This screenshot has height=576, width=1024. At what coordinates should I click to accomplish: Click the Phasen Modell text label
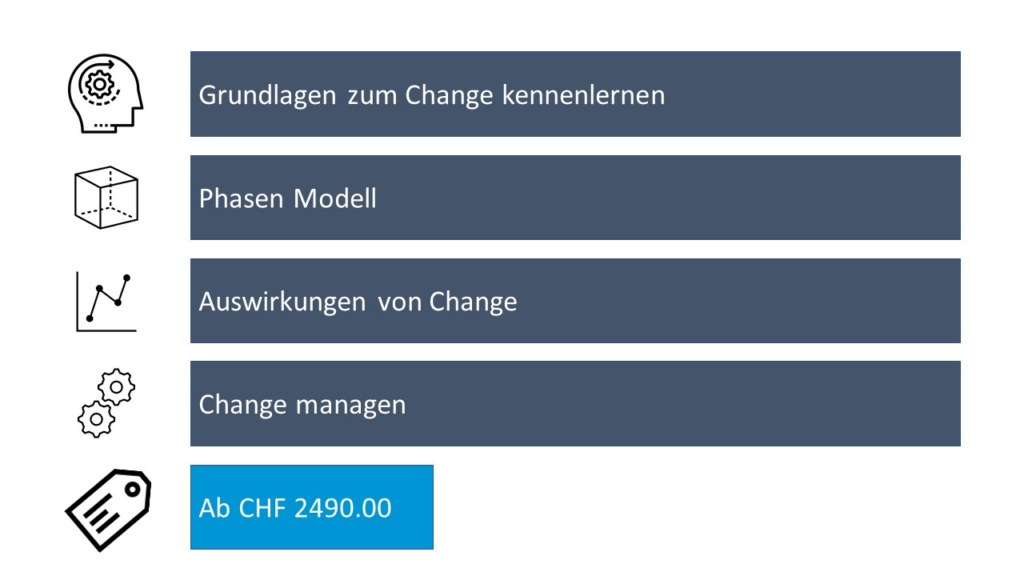287,199
